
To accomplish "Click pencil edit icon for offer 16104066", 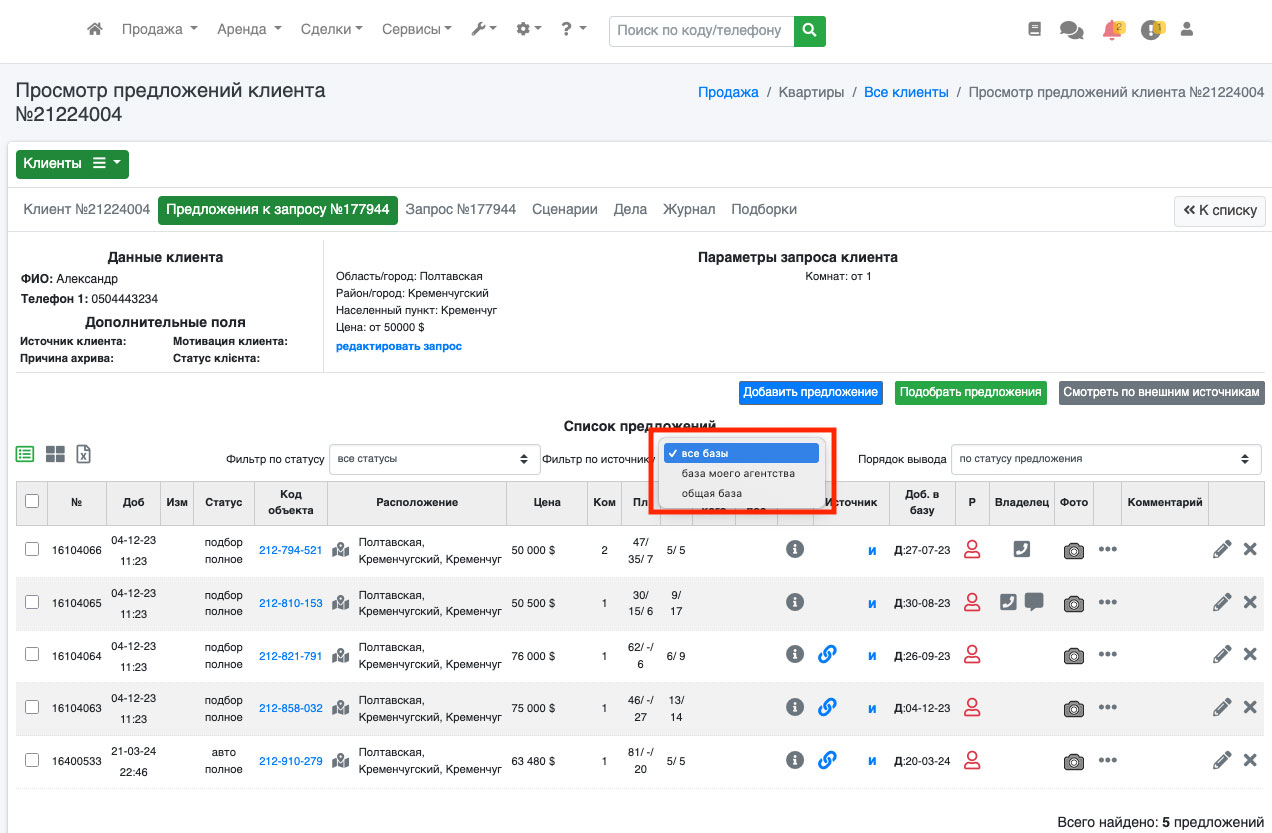I will point(1221,549).
